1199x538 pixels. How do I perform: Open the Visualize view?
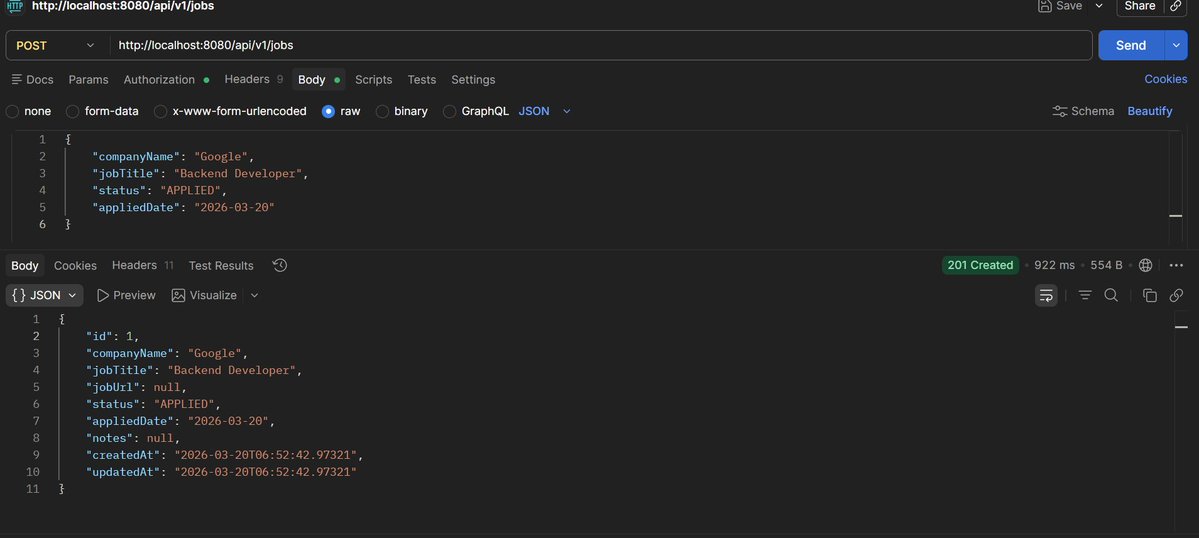click(x=204, y=295)
